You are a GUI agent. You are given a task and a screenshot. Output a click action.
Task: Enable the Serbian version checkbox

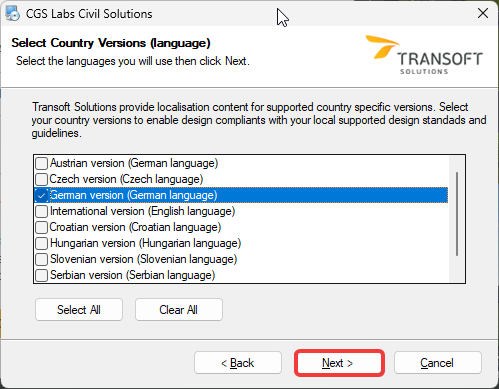pos(41,275)
